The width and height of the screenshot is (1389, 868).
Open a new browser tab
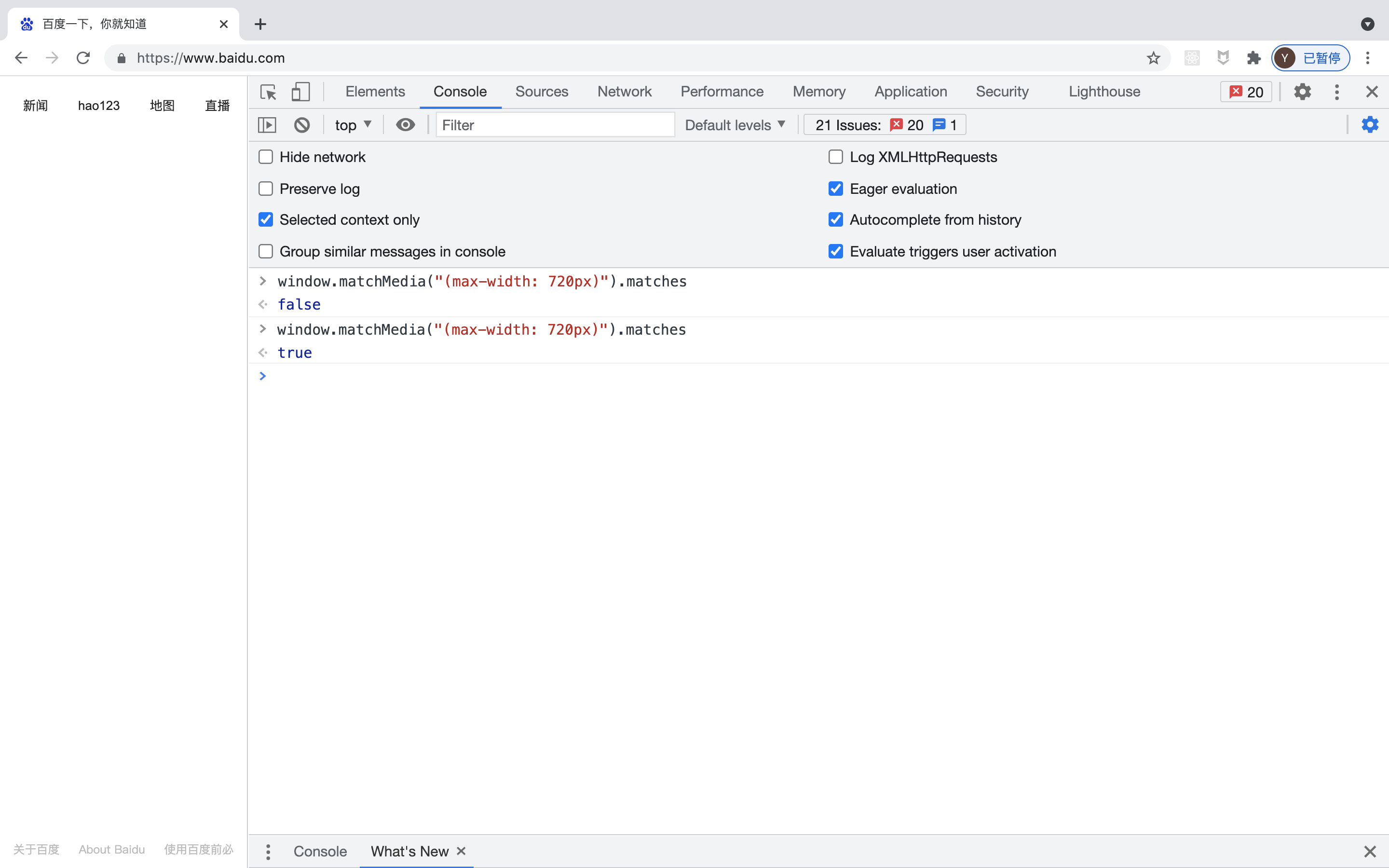tap(260, 24)
